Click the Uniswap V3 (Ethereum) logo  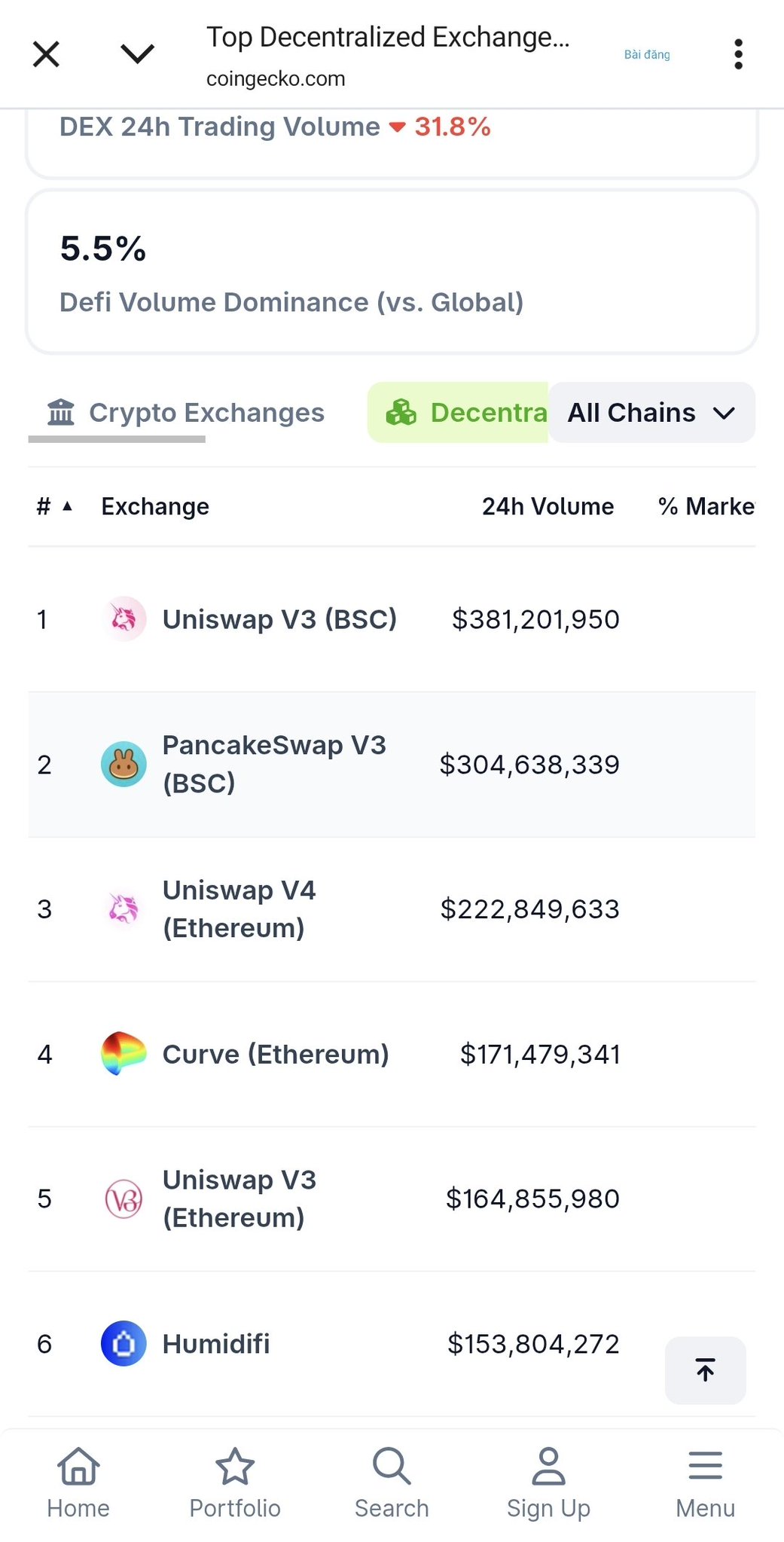(124, 1198)
